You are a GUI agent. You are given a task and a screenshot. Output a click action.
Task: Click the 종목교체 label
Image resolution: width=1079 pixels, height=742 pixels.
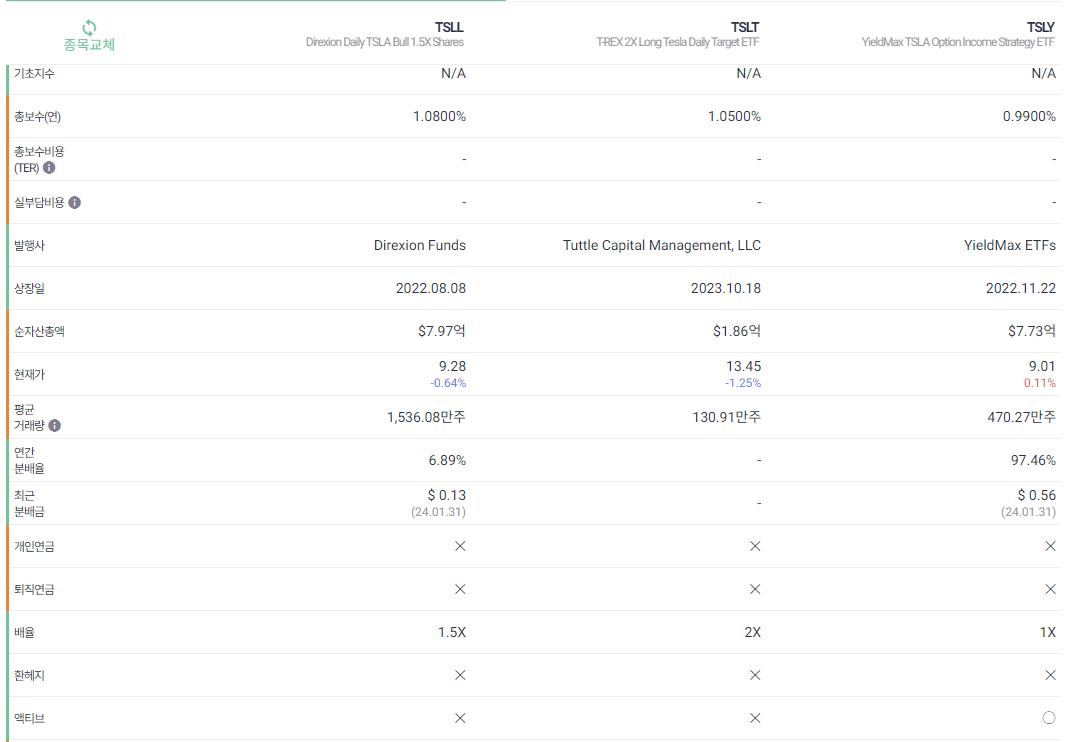[89, 45]
